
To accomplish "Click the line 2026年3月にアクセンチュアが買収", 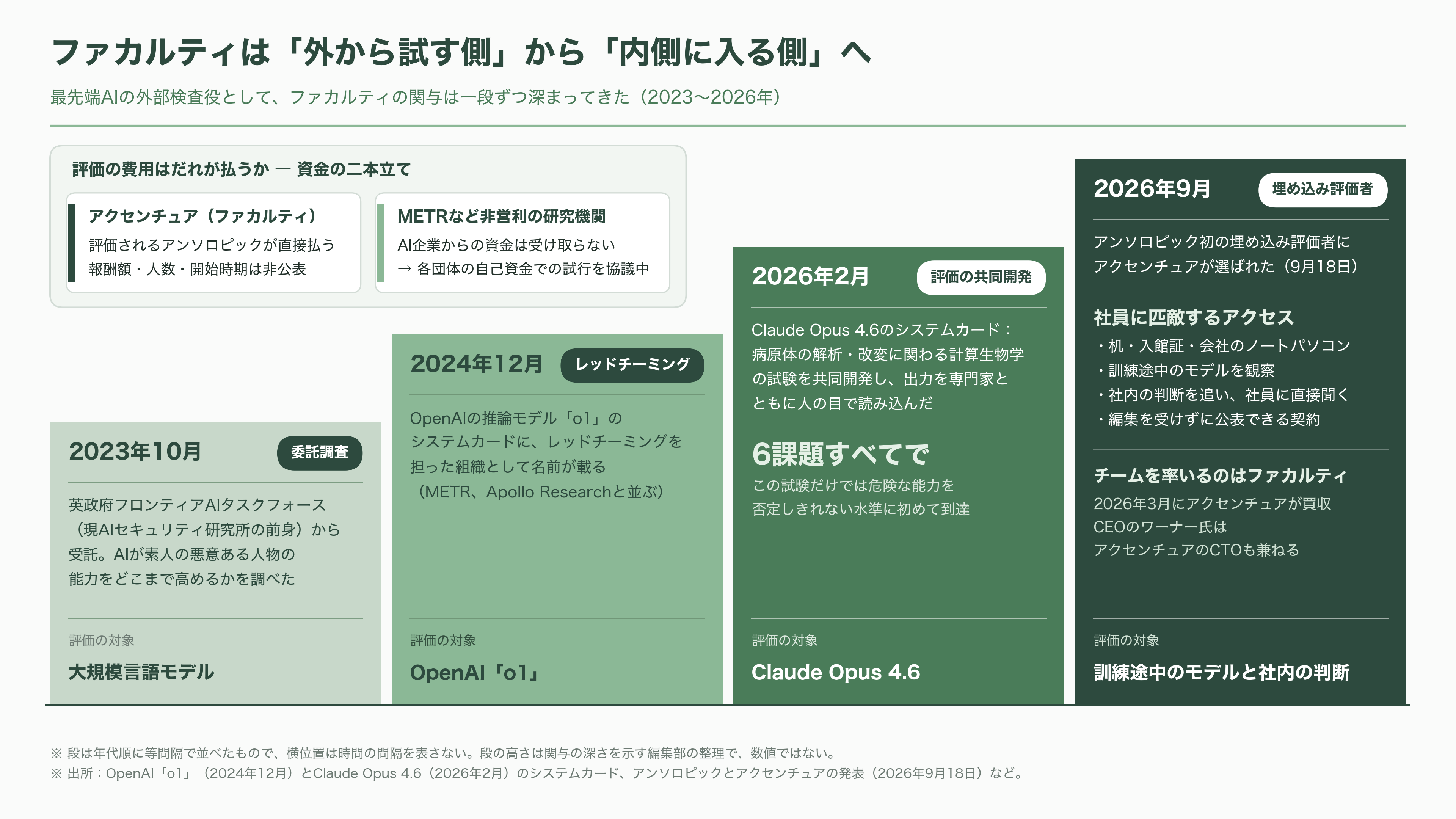I will tap(1213, 504).
